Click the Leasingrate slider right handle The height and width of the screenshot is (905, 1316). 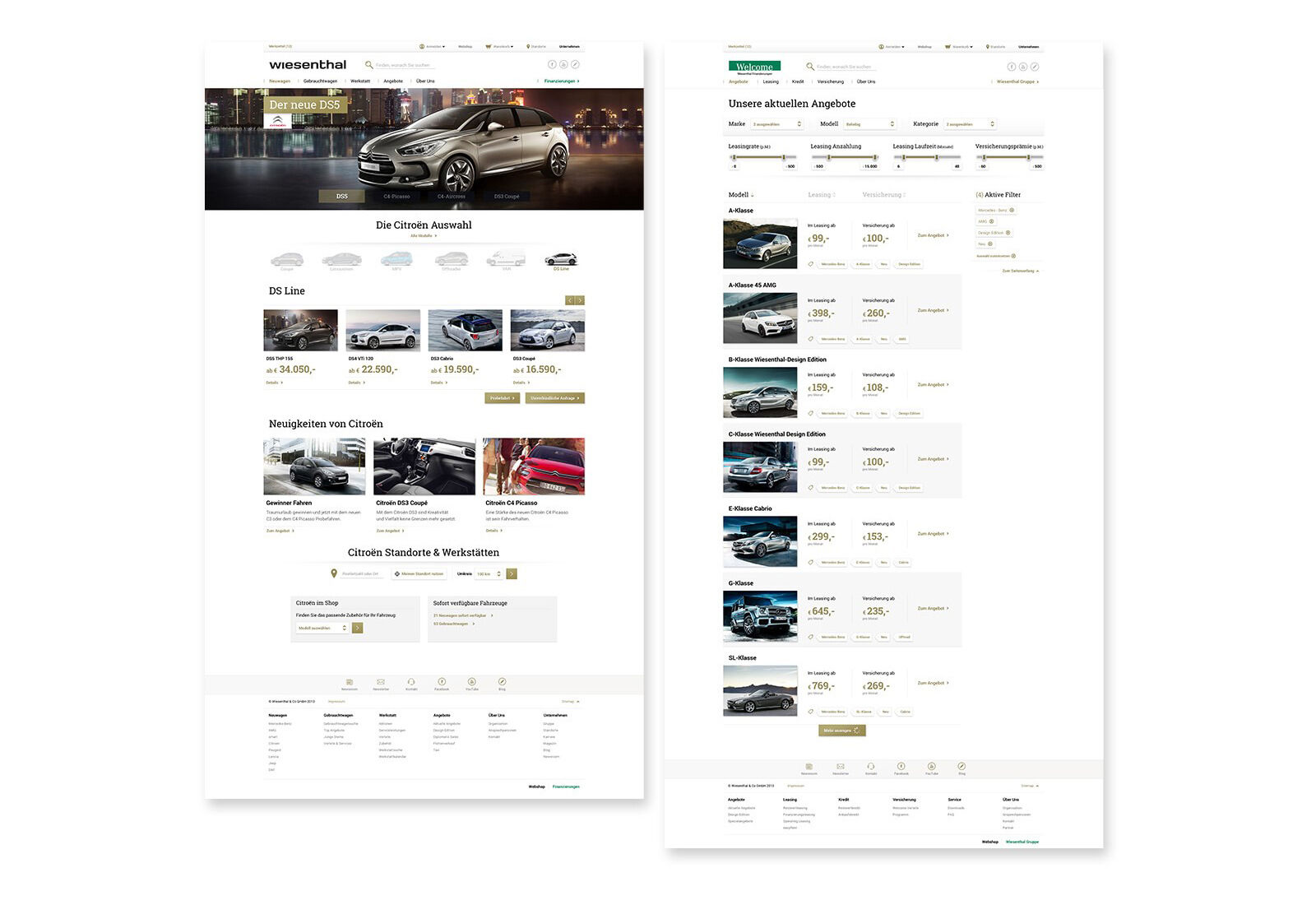pyautogui.click(x=784, y=157)
